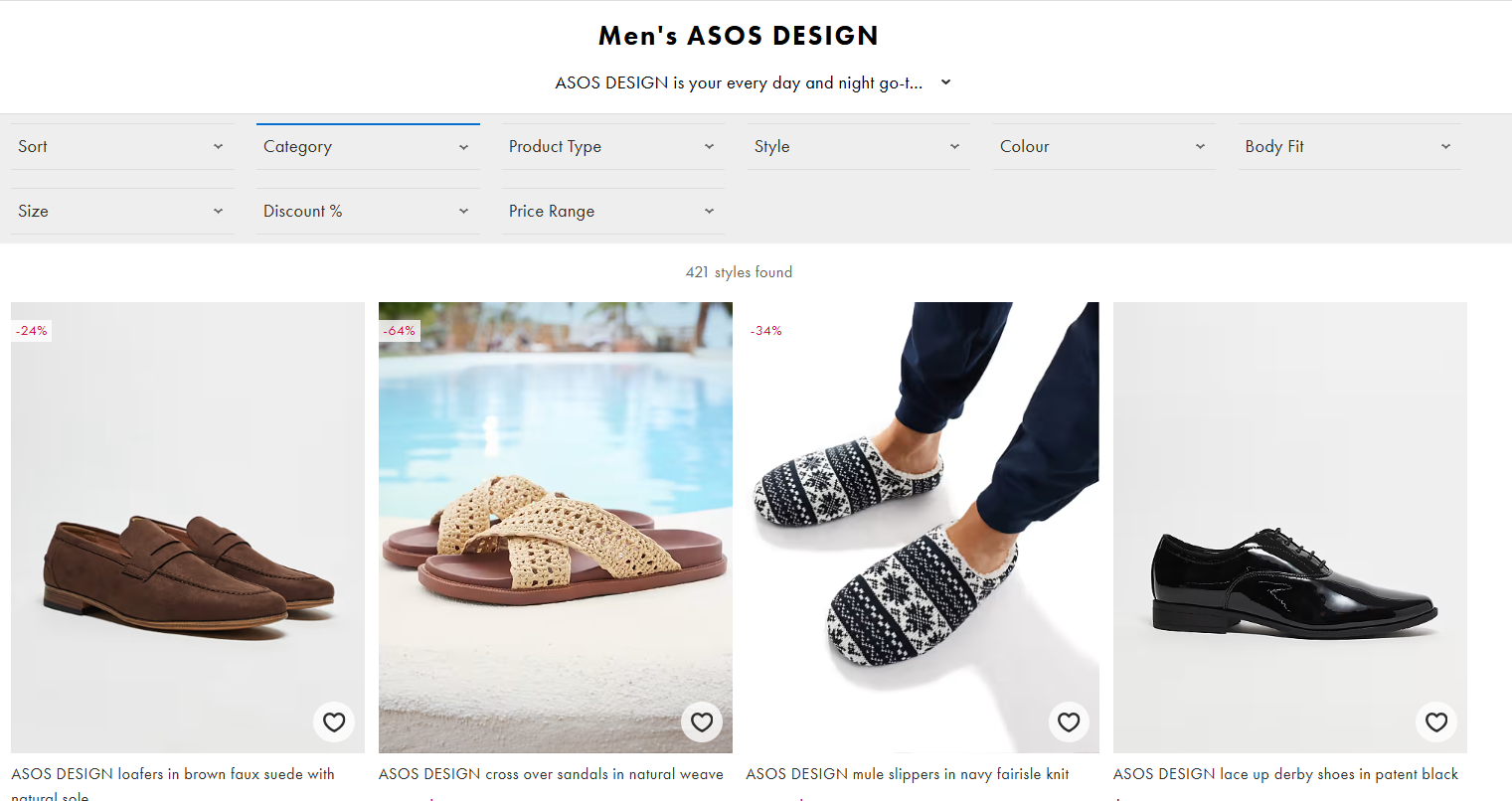View the brown faux suede loafers image

(188, 528)
